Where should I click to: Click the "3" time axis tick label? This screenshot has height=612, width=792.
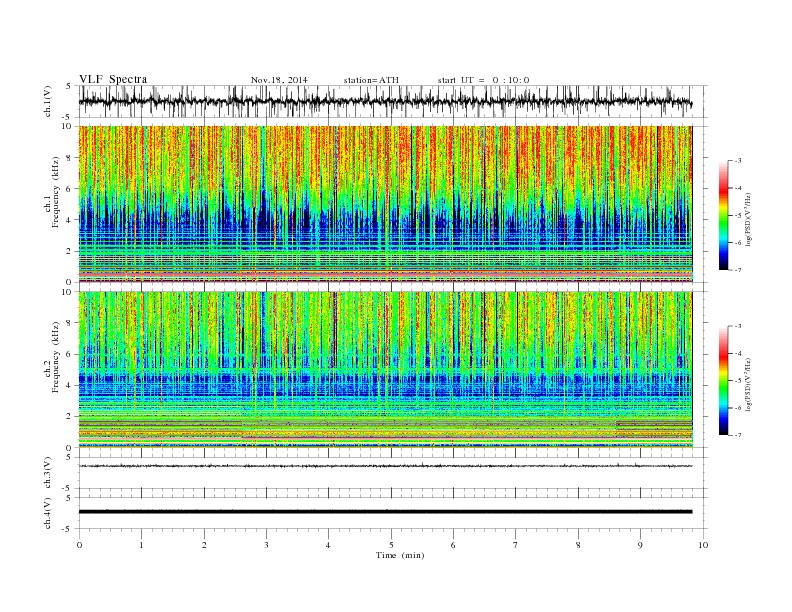(x=267, y=545)
